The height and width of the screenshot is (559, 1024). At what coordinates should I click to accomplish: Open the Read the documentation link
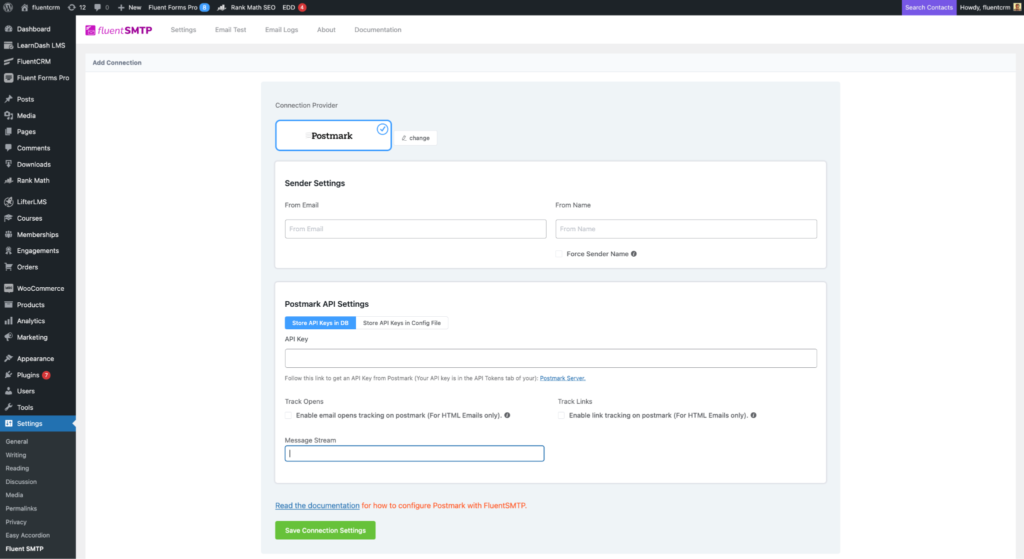click(317, 505)
